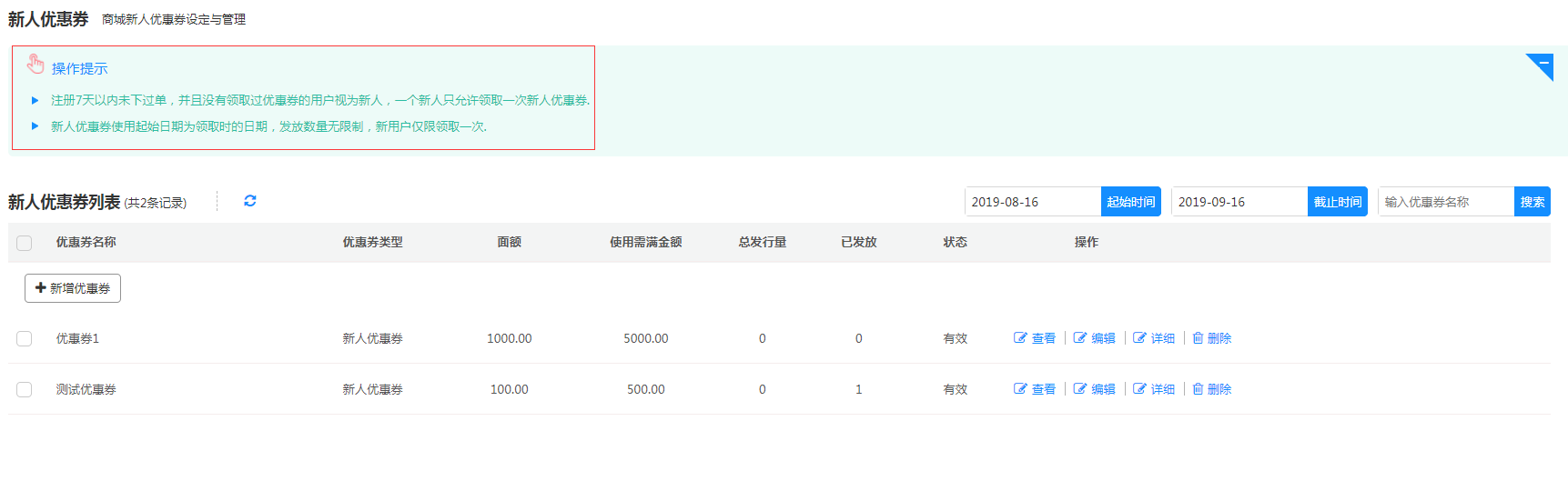Delete 优惠券1 using the trash icon
The height and width of the screenshot is (481, 1568).
click(x=1198, y=338)
